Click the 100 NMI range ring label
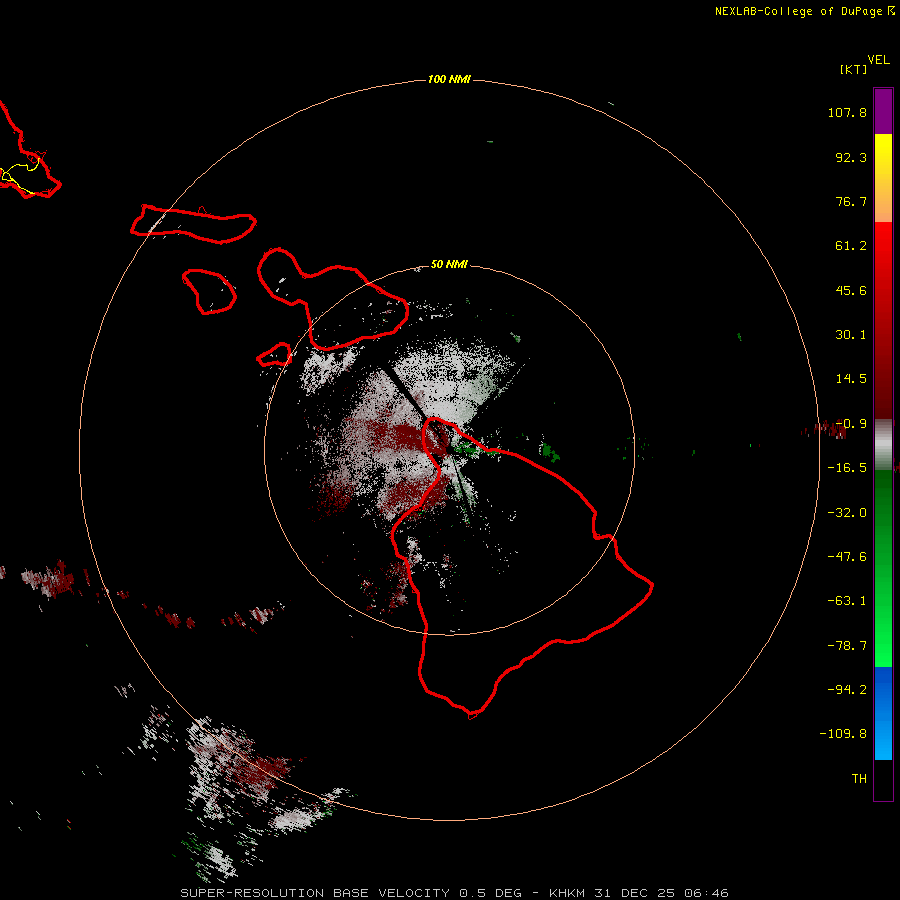Image resolution: width=900 pixels, height=900 pixels. pos(449,79)
